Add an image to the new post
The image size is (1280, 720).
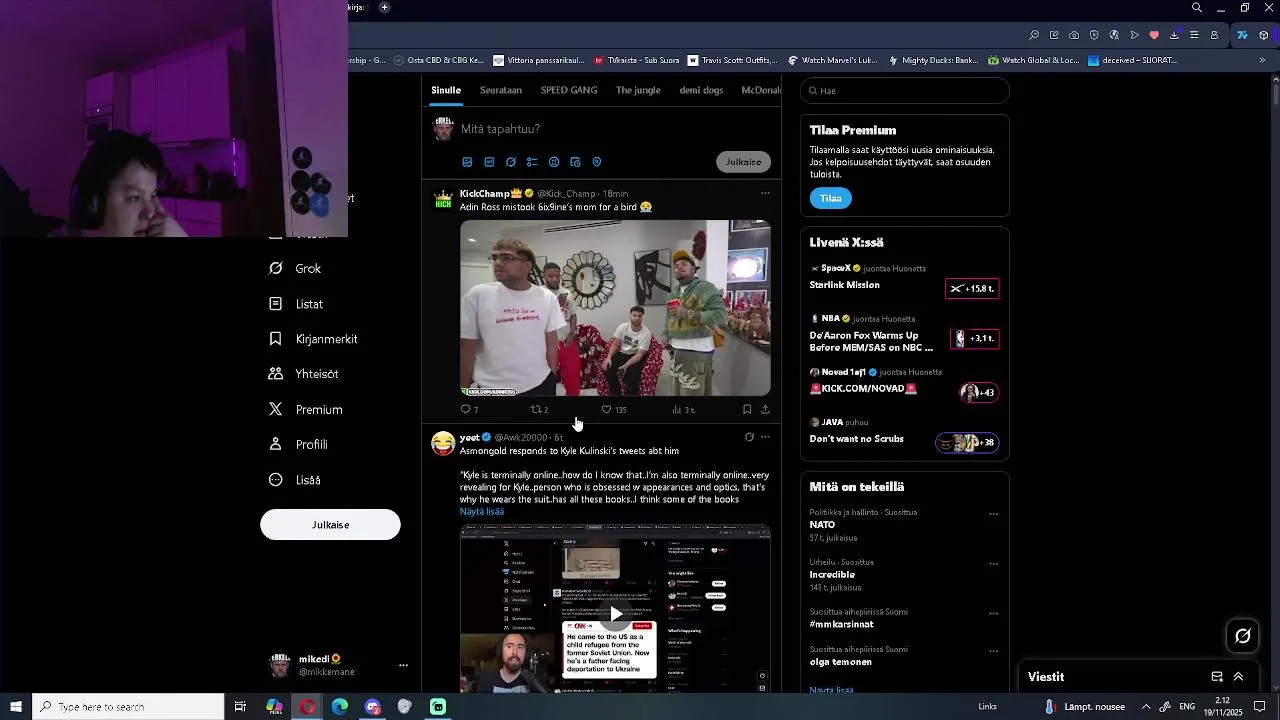coord(467,162)
